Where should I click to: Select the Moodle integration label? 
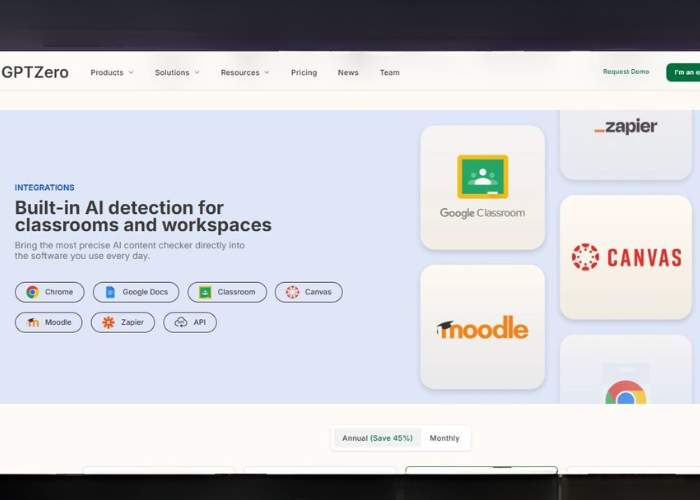pos(58,322)
